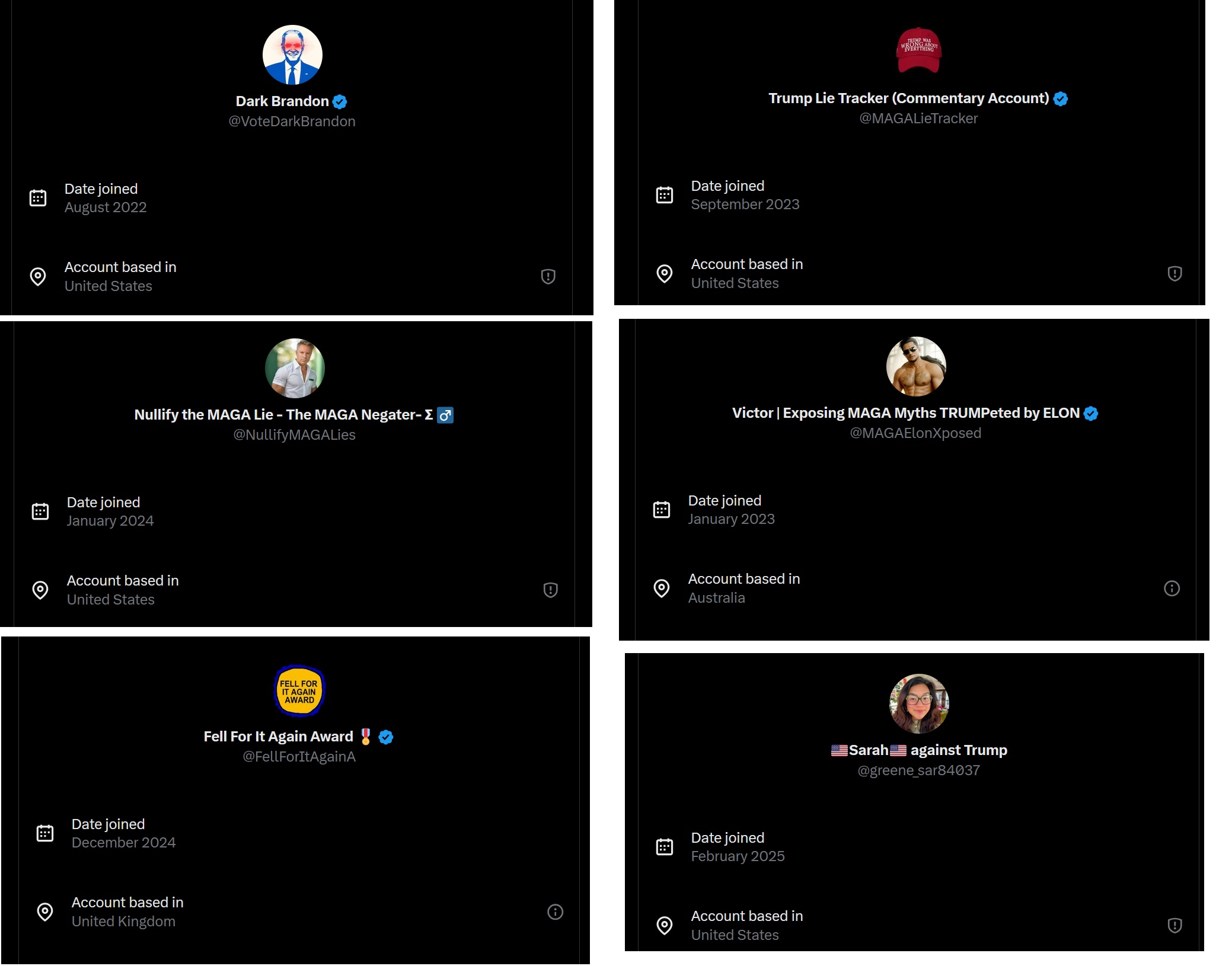Open Fell For It Again Award badge avatar
The height and width of the screenshot is (966, 1232).
tap(299, 691)
